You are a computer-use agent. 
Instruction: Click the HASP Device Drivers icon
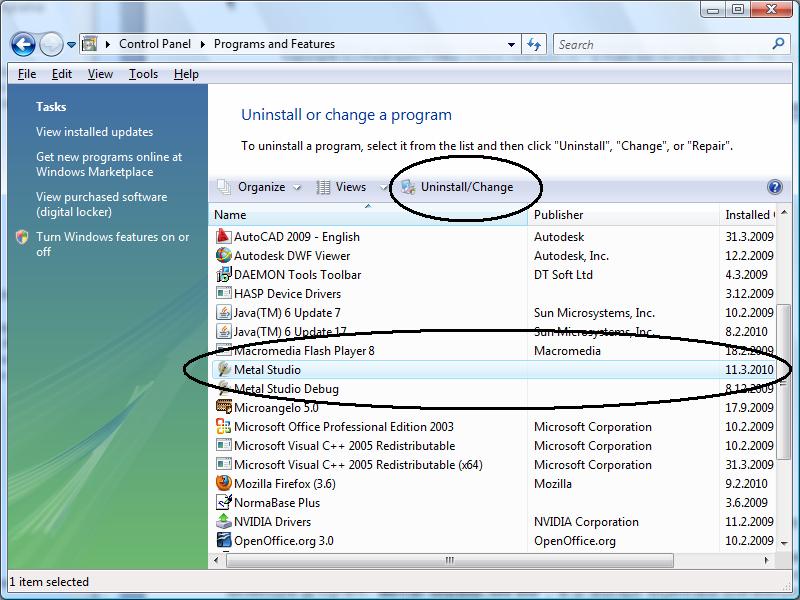tap(223, 293)
